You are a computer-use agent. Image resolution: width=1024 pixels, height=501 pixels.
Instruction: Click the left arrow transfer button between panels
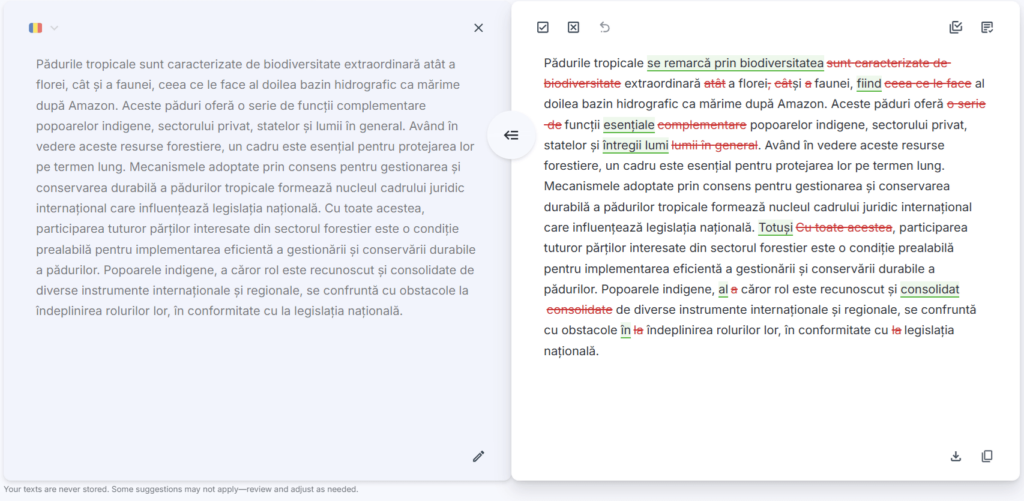[x=510, y=135]
